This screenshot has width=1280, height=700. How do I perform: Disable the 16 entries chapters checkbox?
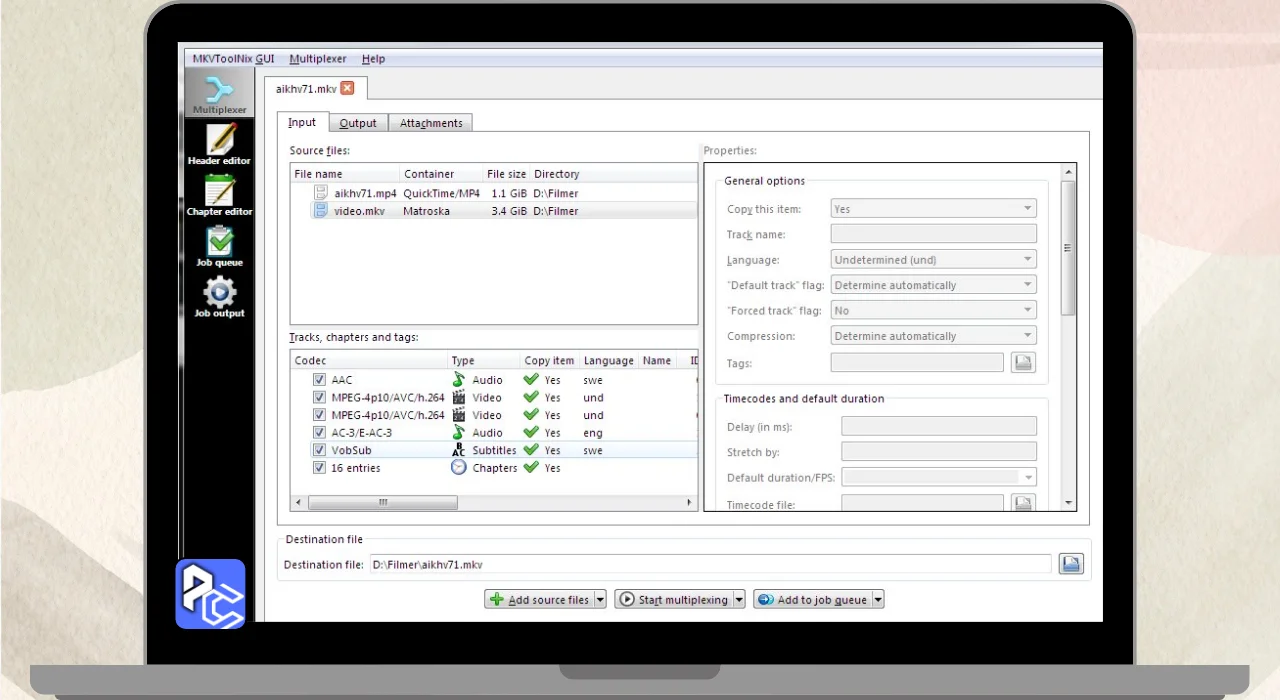click(x=319, y=468)
